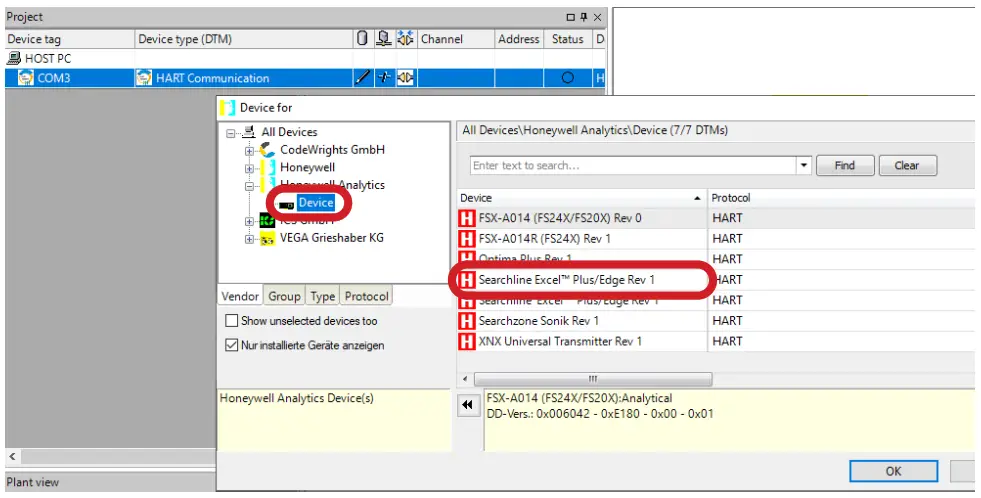Select the HOST PC row

(305, 58)
